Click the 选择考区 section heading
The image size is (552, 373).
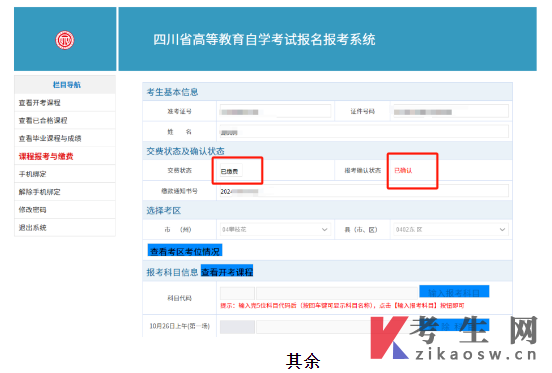point(164,210)
